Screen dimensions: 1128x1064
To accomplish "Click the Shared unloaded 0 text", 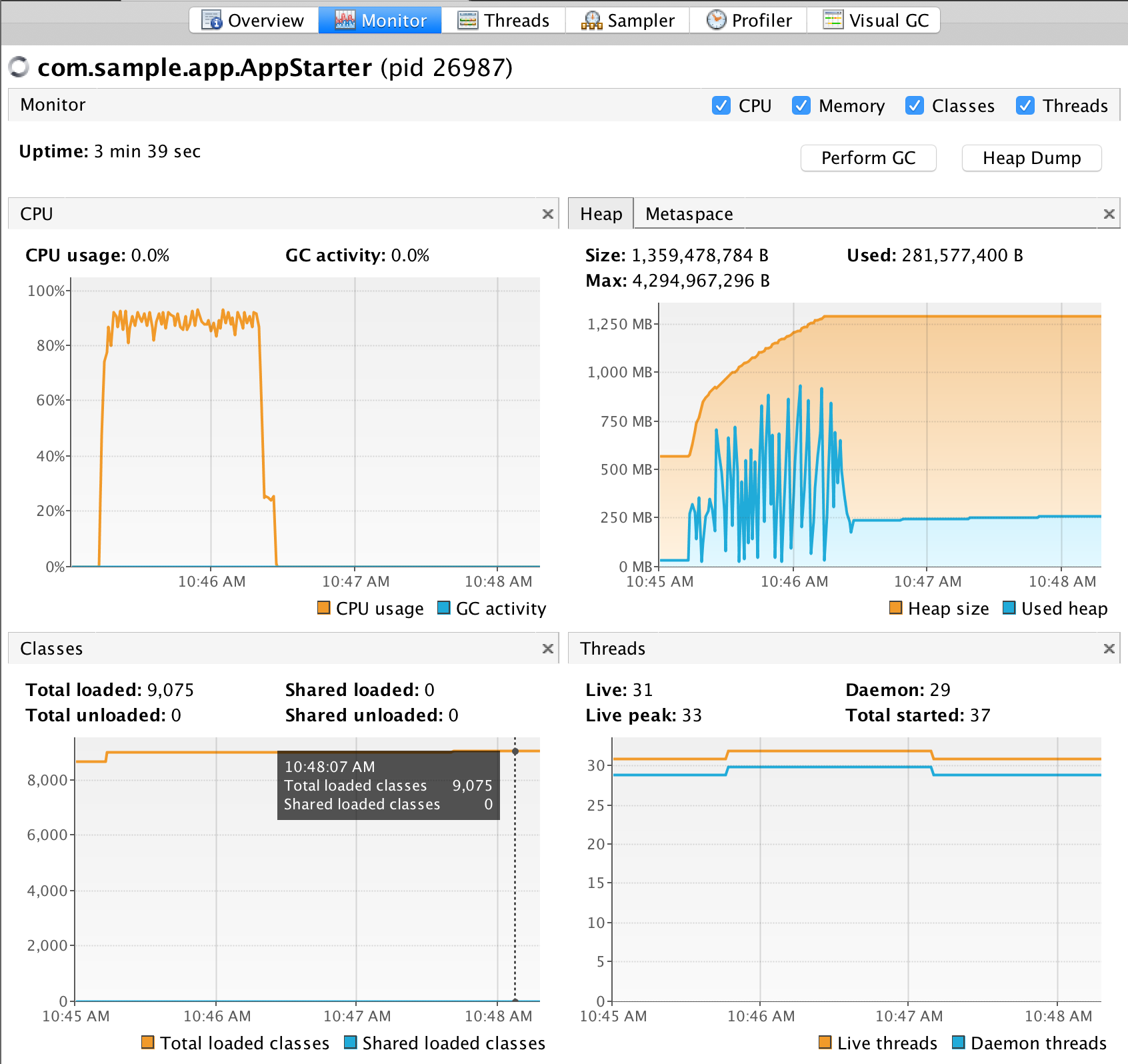I will point(372,715).
